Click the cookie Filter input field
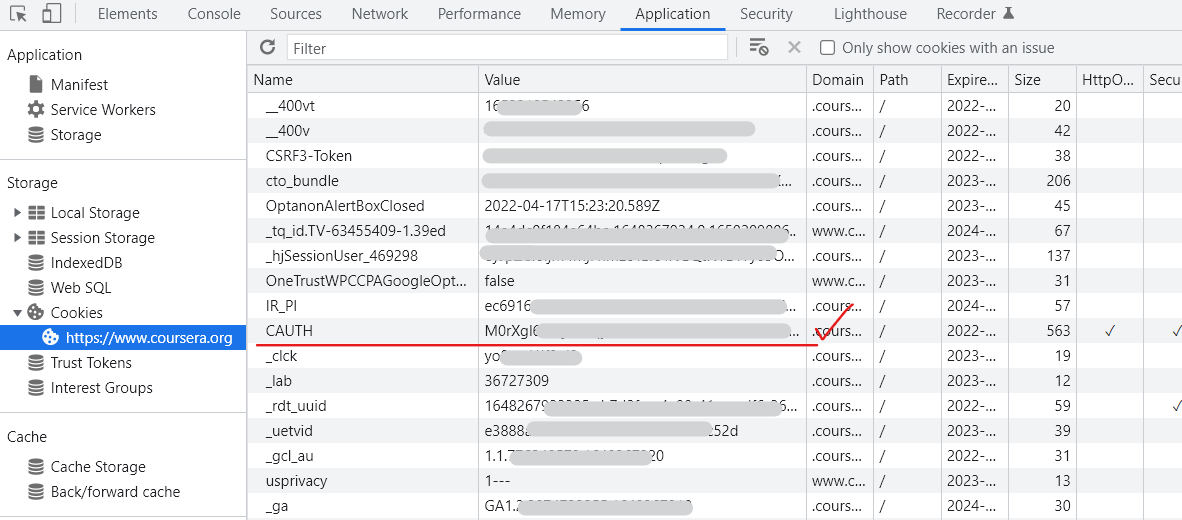1182x520 pixels. pyautogui.click(x=507, y=47)
